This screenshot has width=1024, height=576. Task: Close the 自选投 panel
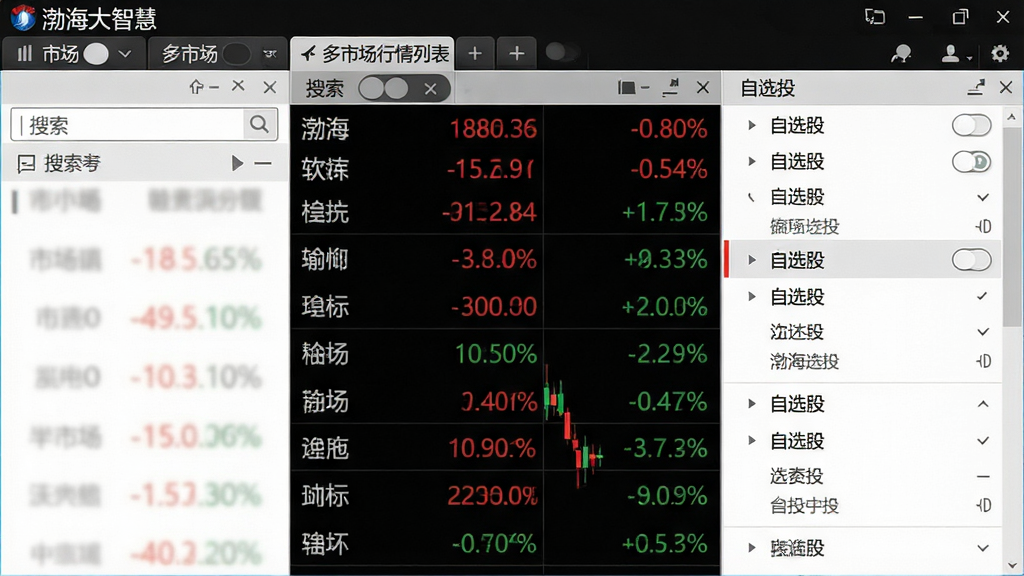tap(1006, 87)
